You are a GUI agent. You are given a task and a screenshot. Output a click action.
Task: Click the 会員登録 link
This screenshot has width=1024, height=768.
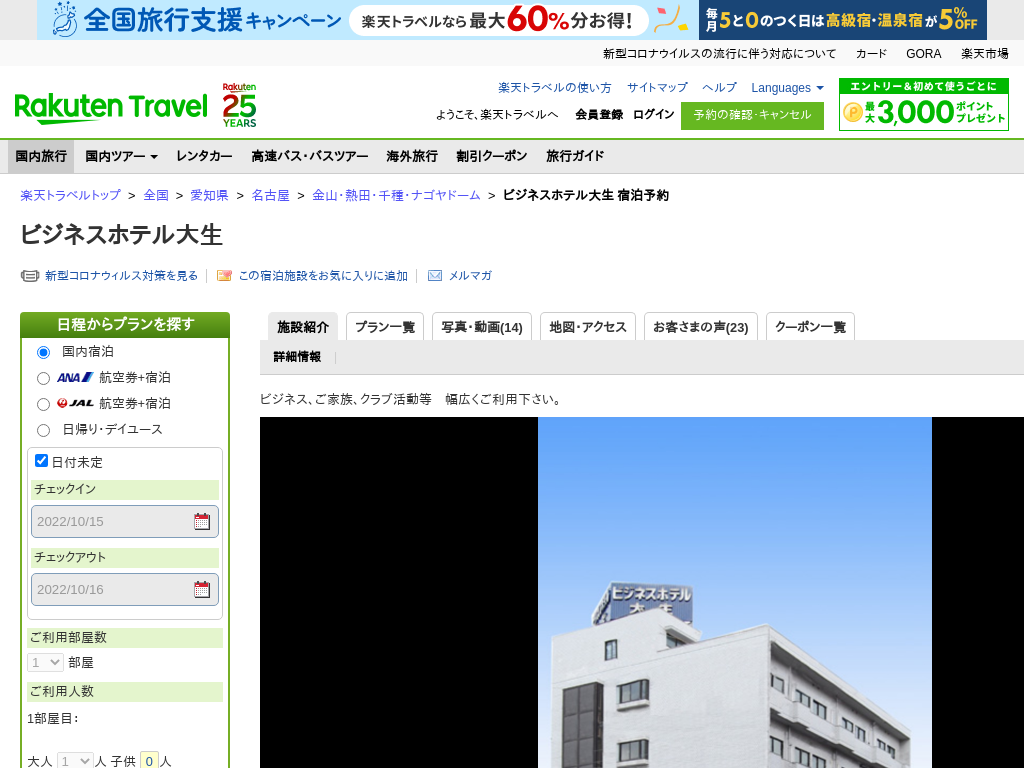coord(599,114)
